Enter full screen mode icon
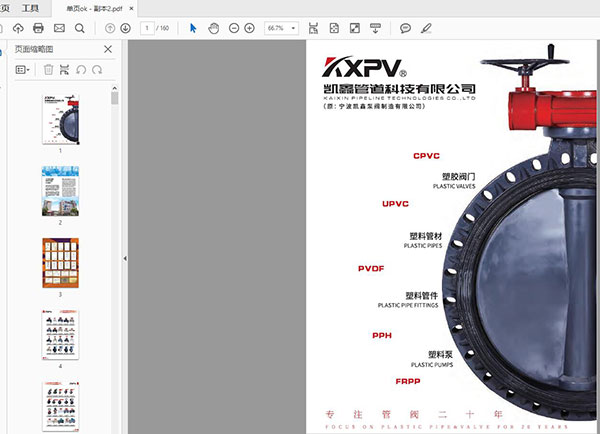The image size is (600, 434). pyautogui.click(x=355, y=28)
